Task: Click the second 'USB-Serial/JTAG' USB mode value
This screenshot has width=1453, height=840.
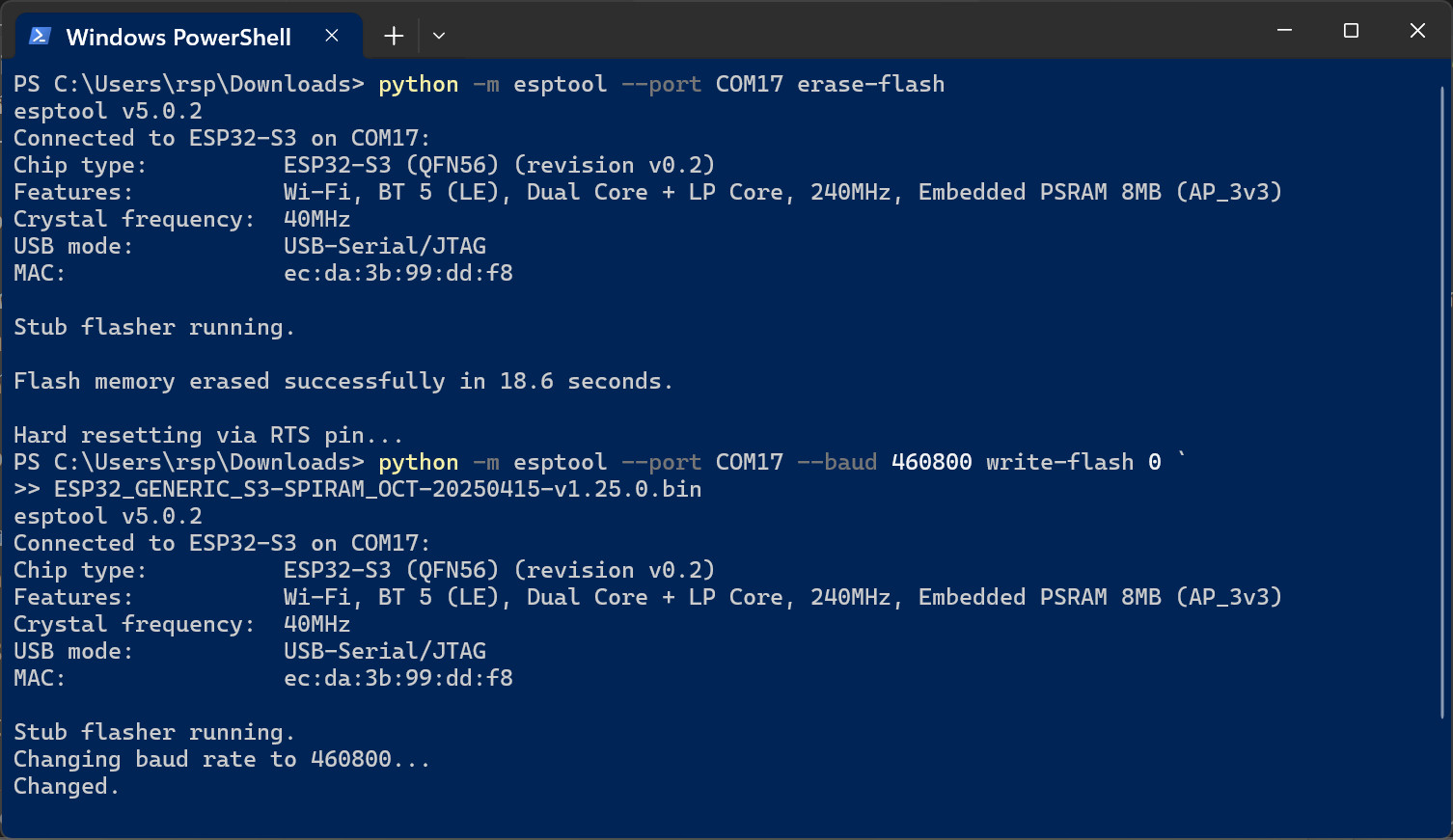Action: coord(385,651)
